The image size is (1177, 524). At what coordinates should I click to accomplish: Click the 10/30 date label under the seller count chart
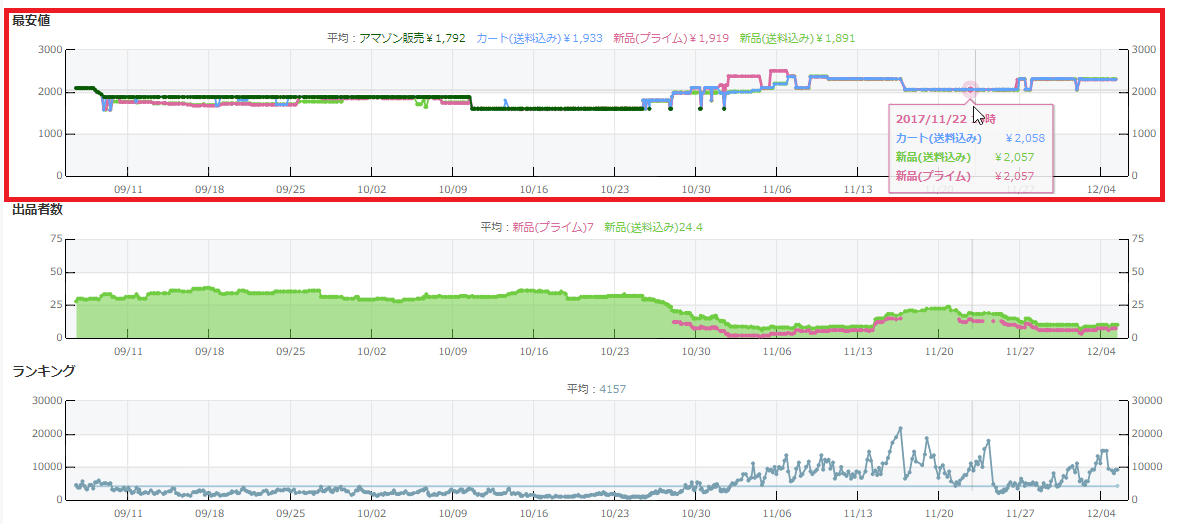695,351
